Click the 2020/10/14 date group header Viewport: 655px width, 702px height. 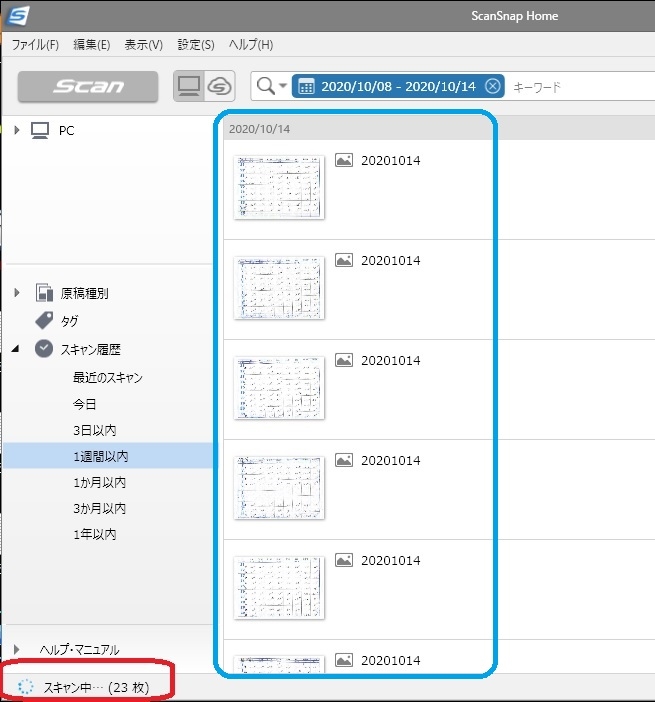259,129
